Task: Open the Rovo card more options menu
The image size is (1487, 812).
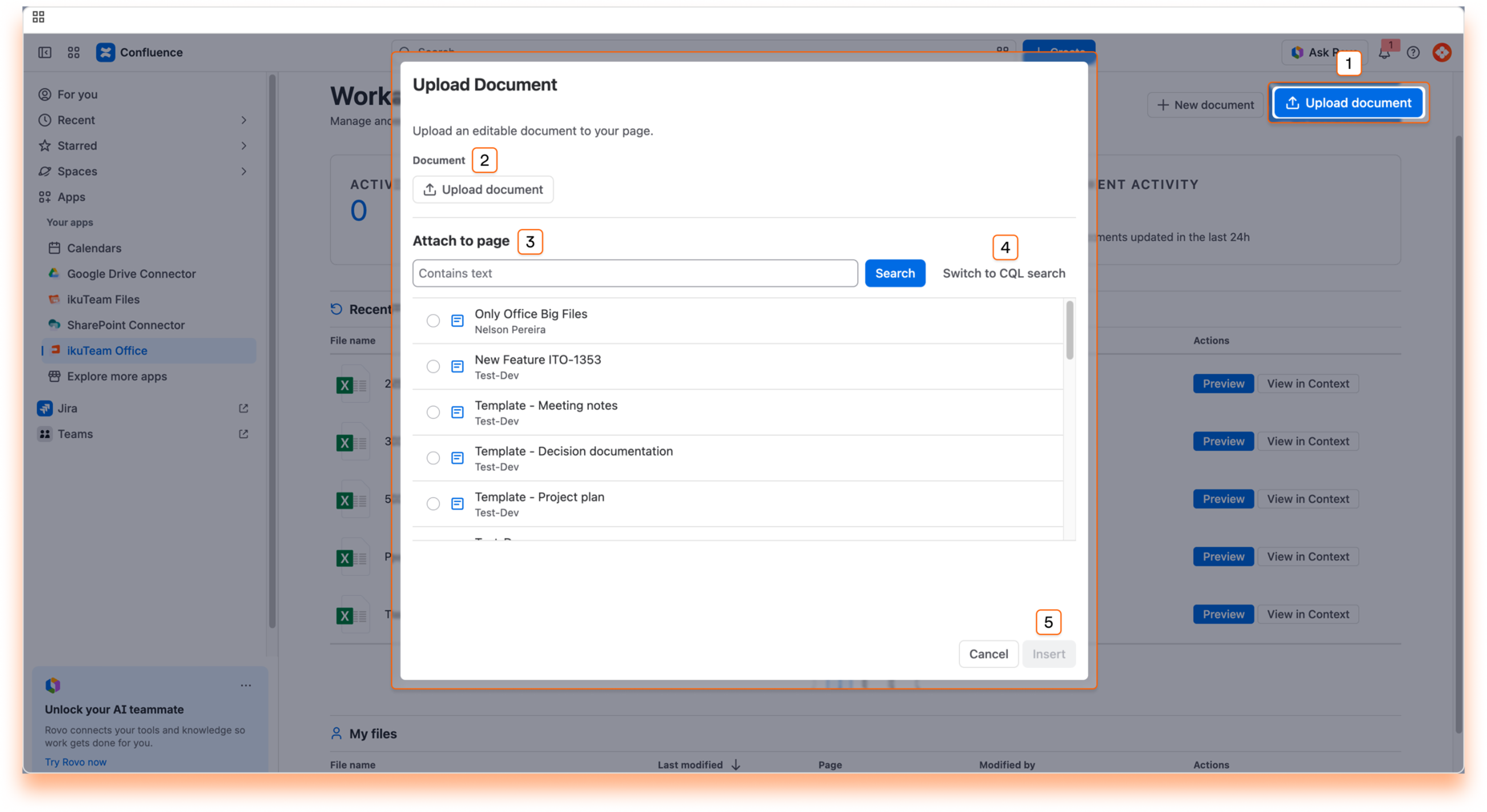Action: pos(245,685)
